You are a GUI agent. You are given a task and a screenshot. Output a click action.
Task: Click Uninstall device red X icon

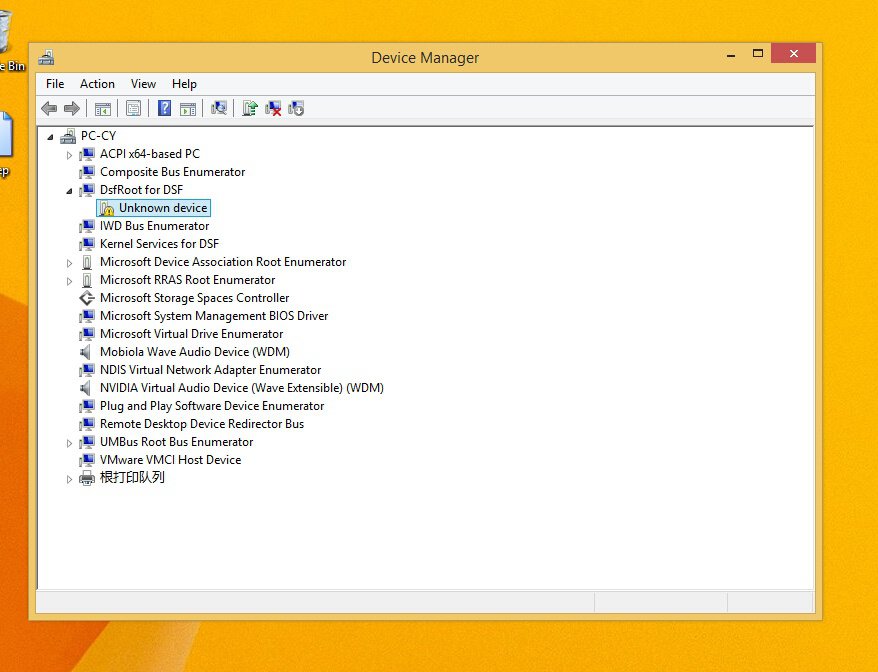273,108
